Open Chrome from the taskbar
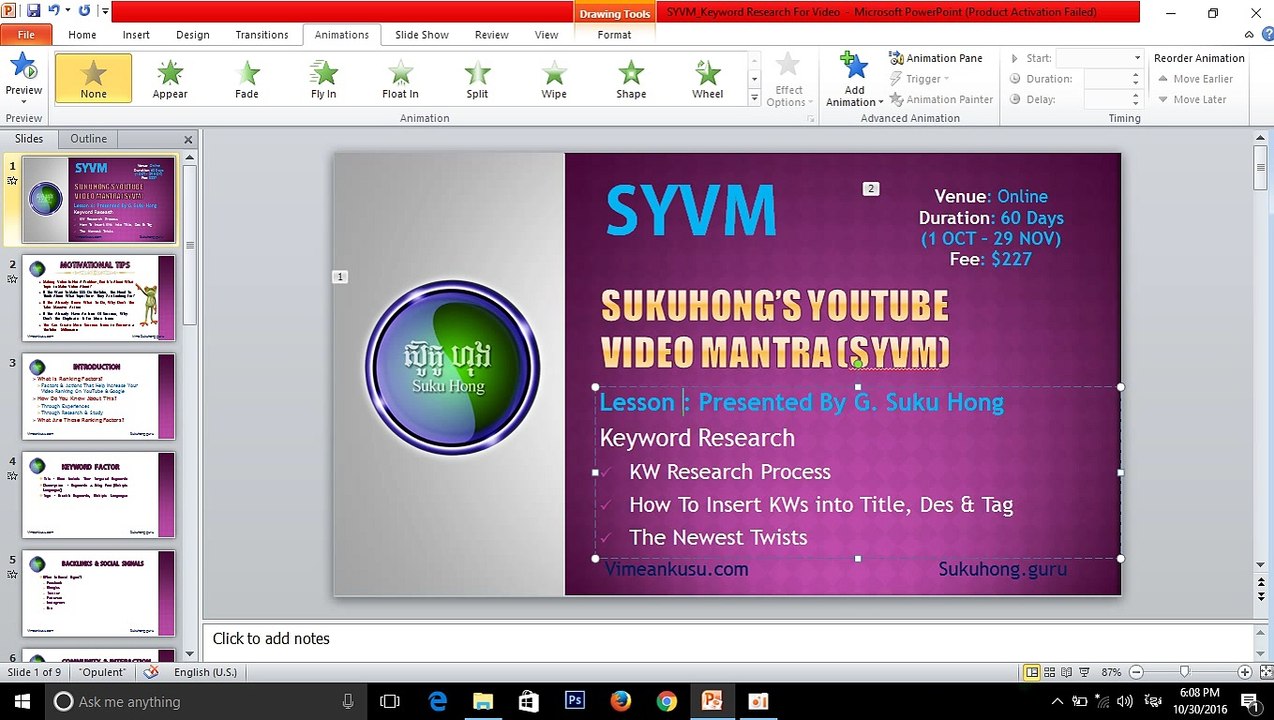 tap(667, 701)
